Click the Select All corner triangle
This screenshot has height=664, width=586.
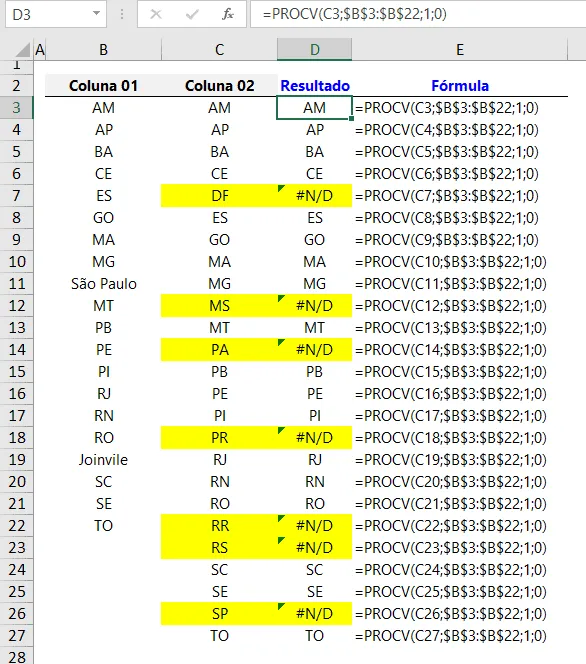click(x=22, y=50)
